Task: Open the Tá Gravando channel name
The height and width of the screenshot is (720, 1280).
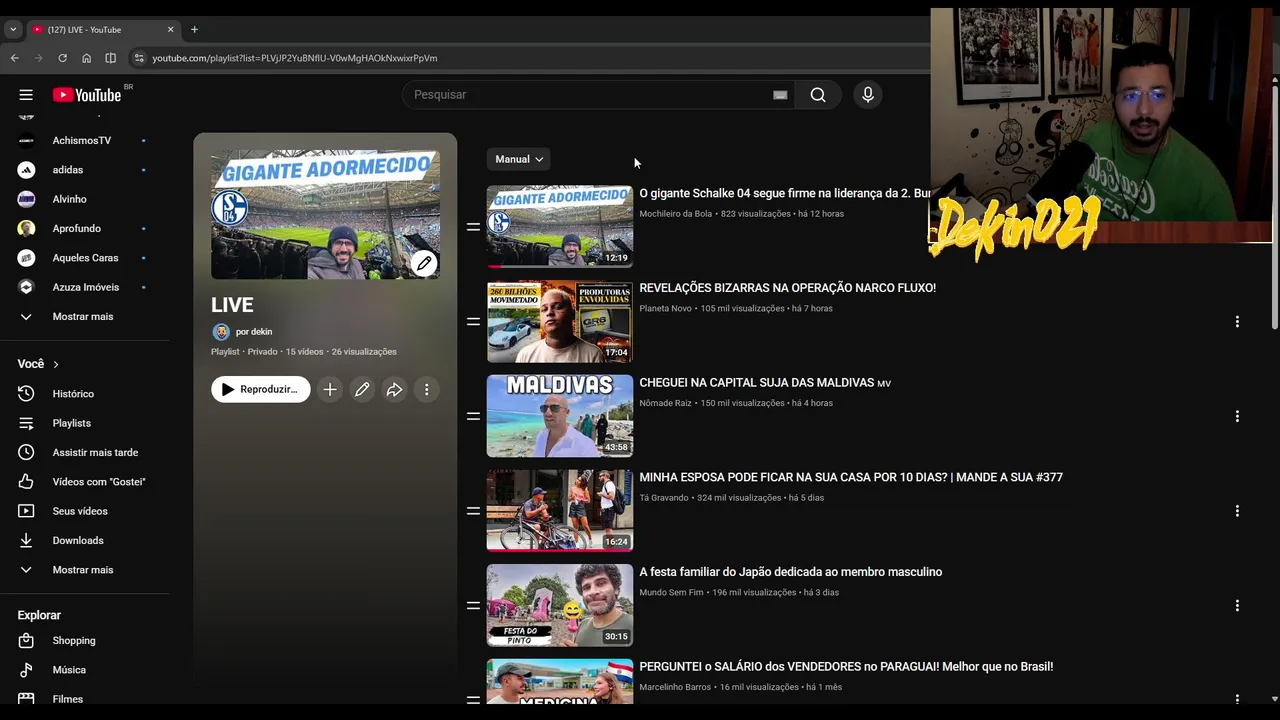Action: (664, 498)
